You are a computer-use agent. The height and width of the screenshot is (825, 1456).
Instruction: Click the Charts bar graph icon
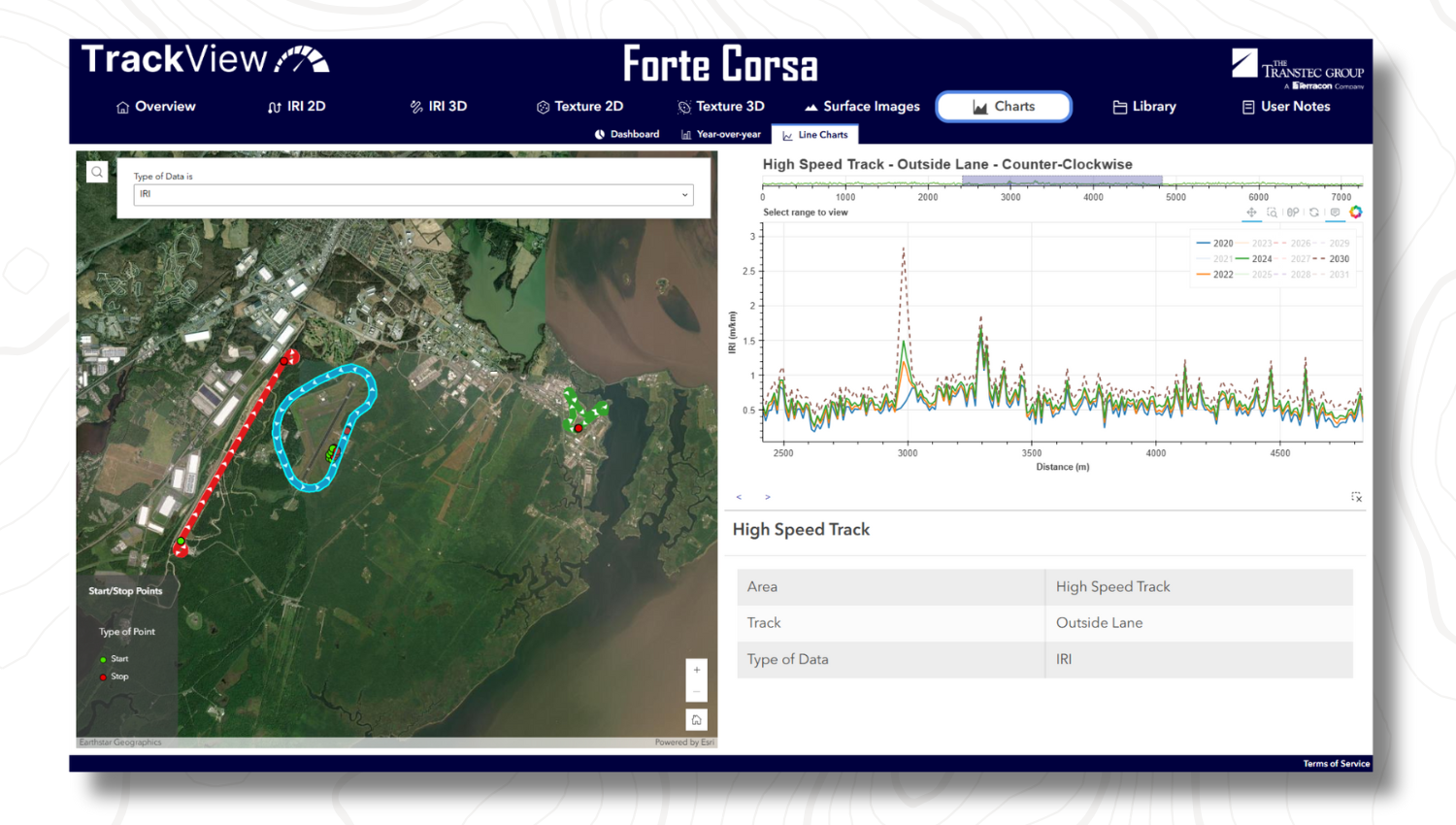pos(980,107)
